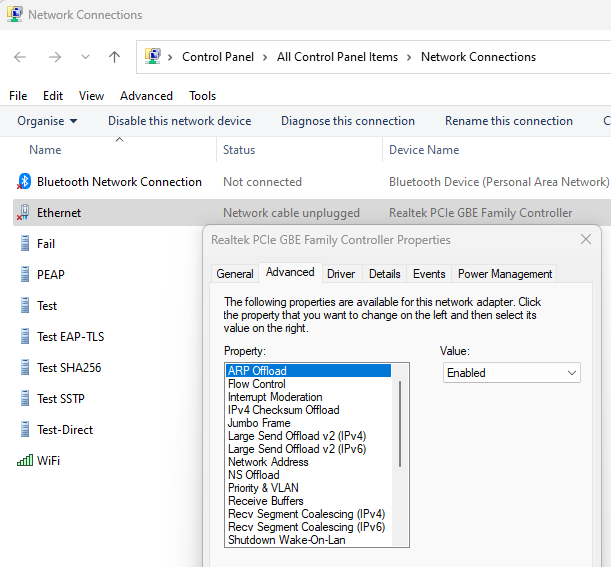Select Network Connections breadcrumb
Viewport: 611px width, 567px height.
click(478, 57)
